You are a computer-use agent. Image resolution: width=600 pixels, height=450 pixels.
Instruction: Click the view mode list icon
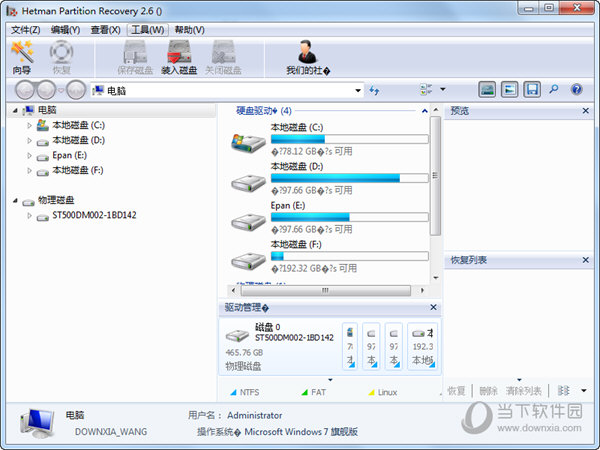pyautogui.click(x=426, y=90)
